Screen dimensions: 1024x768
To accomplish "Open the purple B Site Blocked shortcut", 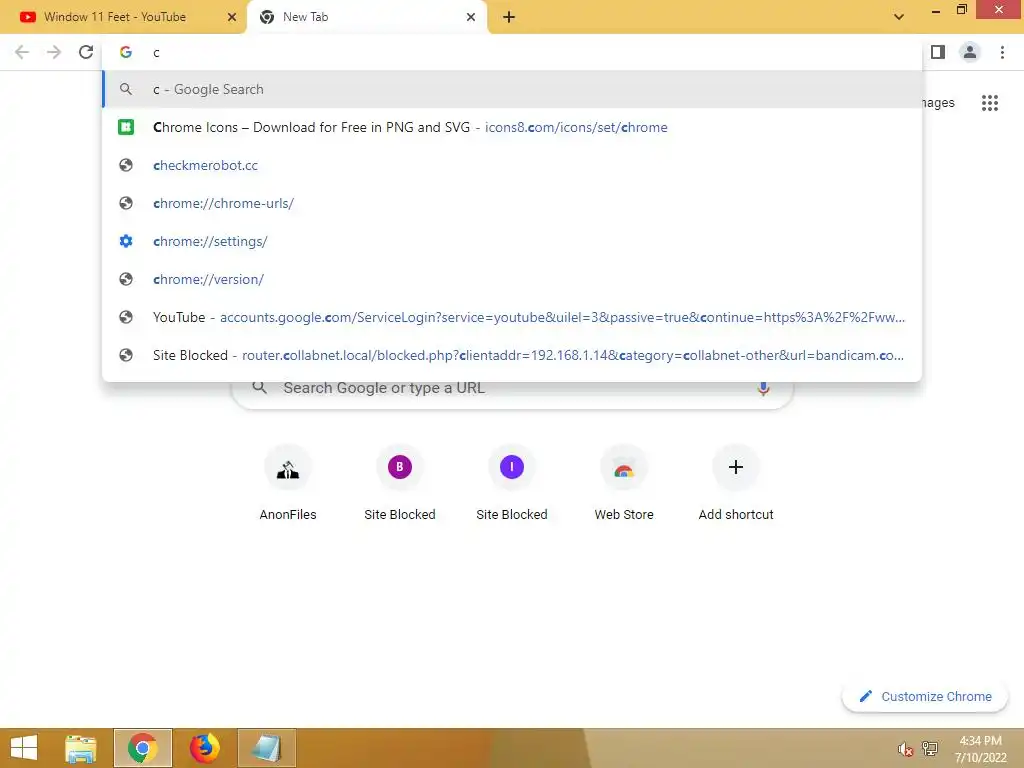I will click(400, 483).
